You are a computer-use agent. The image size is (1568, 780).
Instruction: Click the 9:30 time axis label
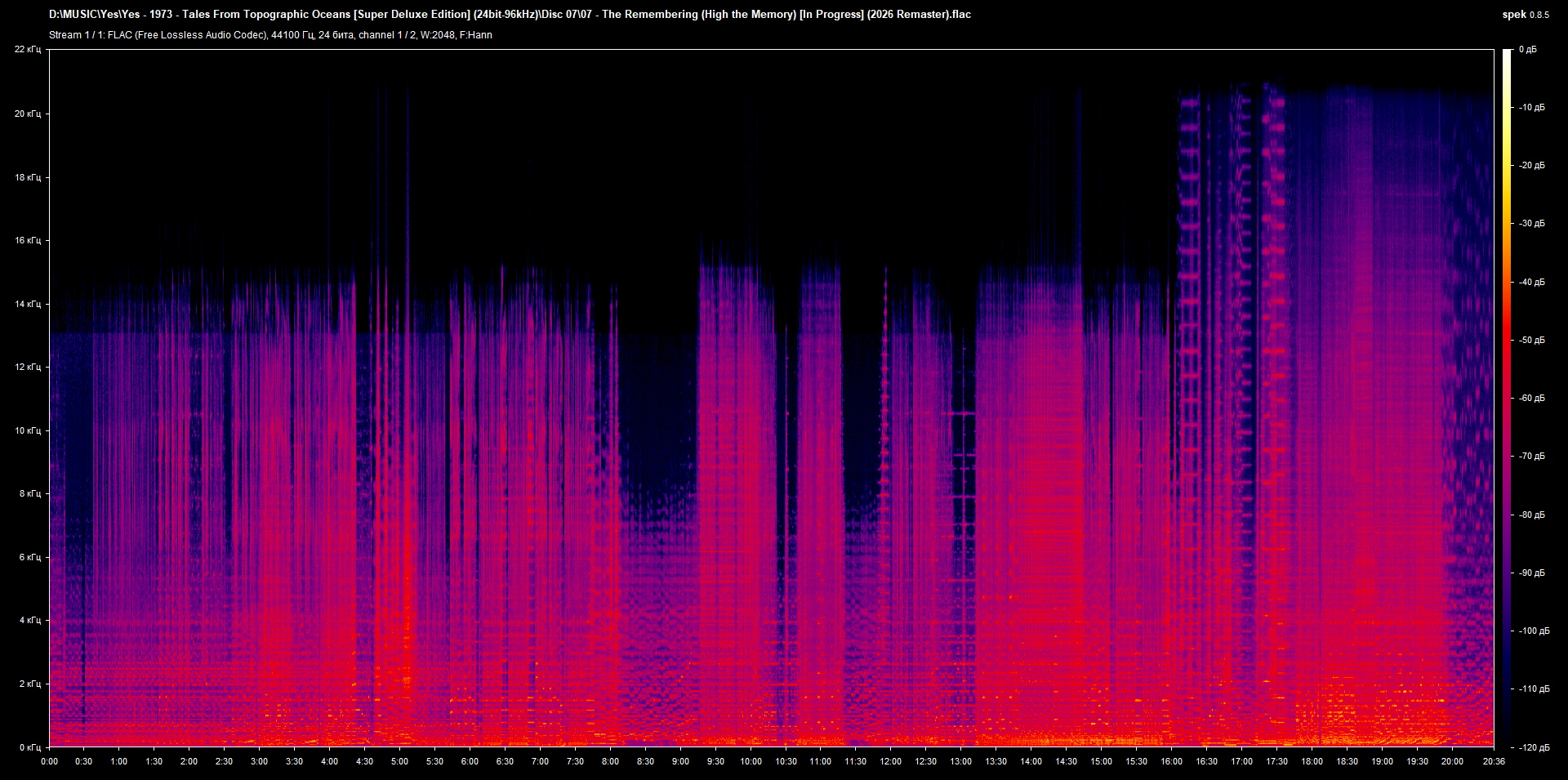coord(715,761)
